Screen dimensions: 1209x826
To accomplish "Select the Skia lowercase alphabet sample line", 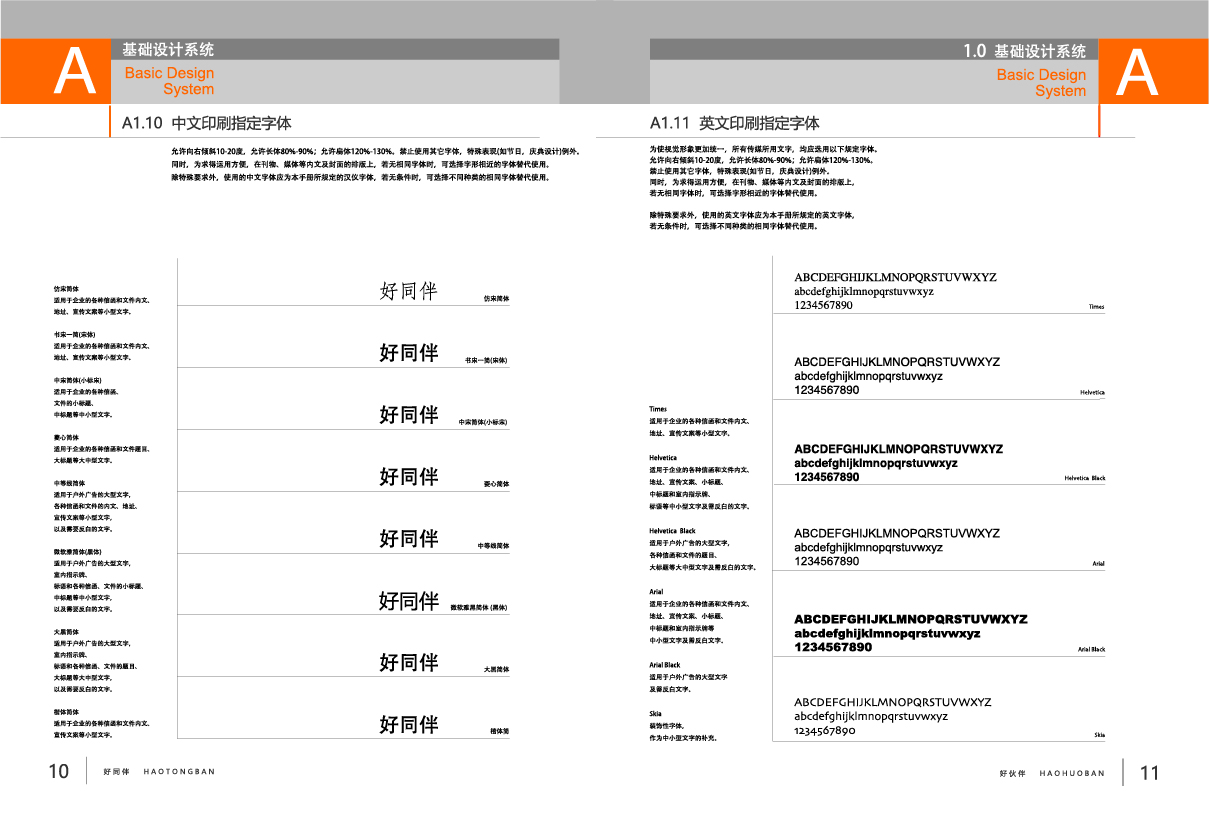I will point(871,716).
